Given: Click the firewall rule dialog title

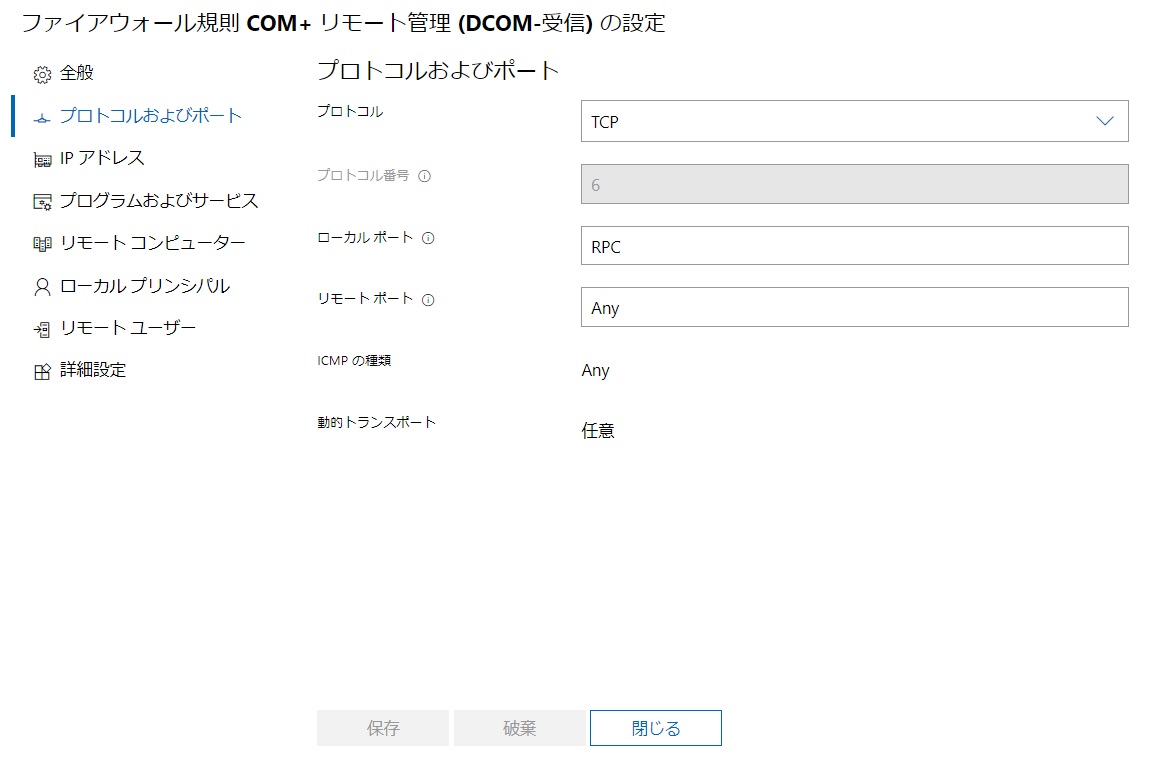Looking at the screenshot, I should [x=343, y=23].
